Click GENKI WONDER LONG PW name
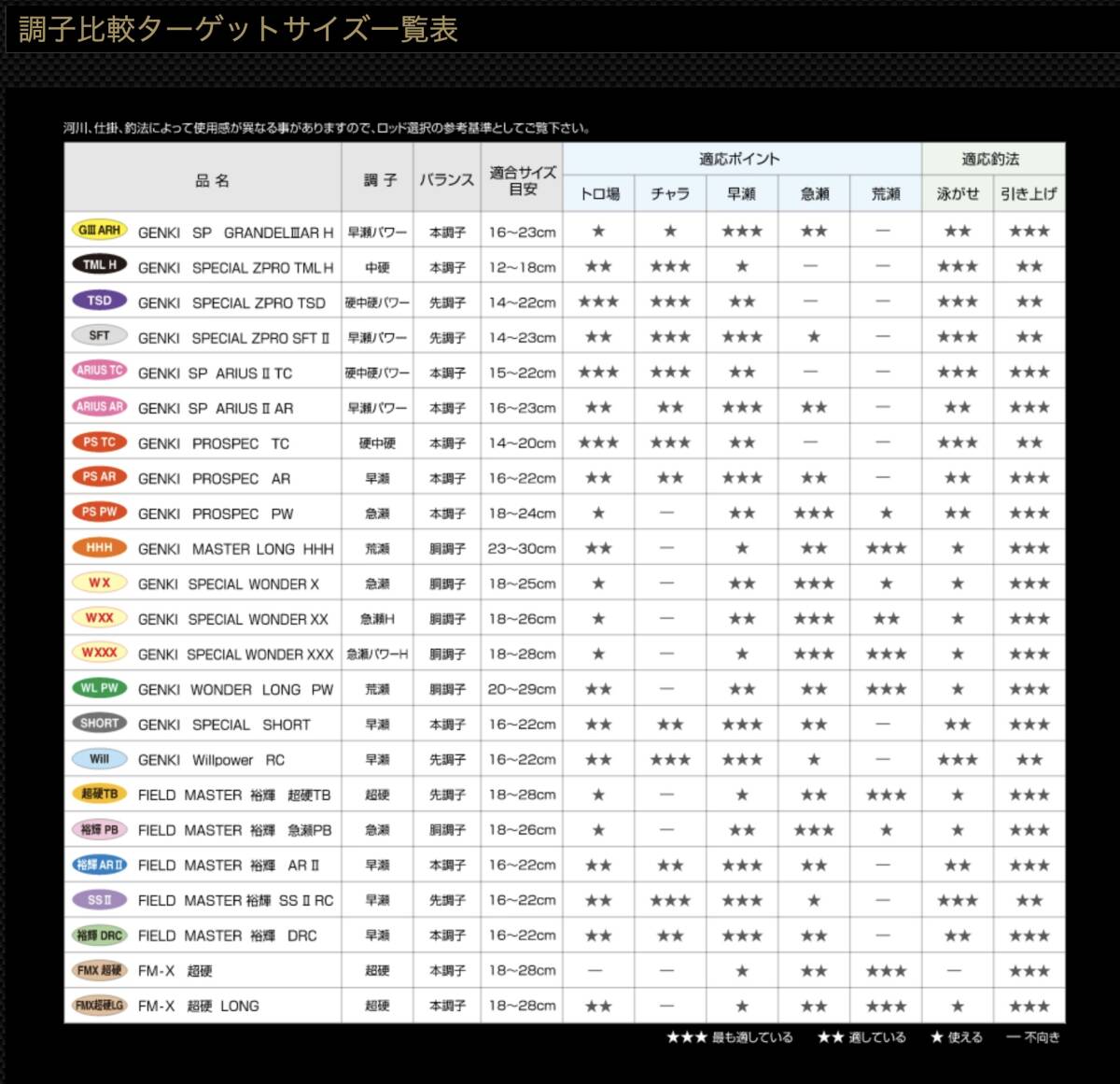This screenshot has width=1120, height=1084. (235, 690)
